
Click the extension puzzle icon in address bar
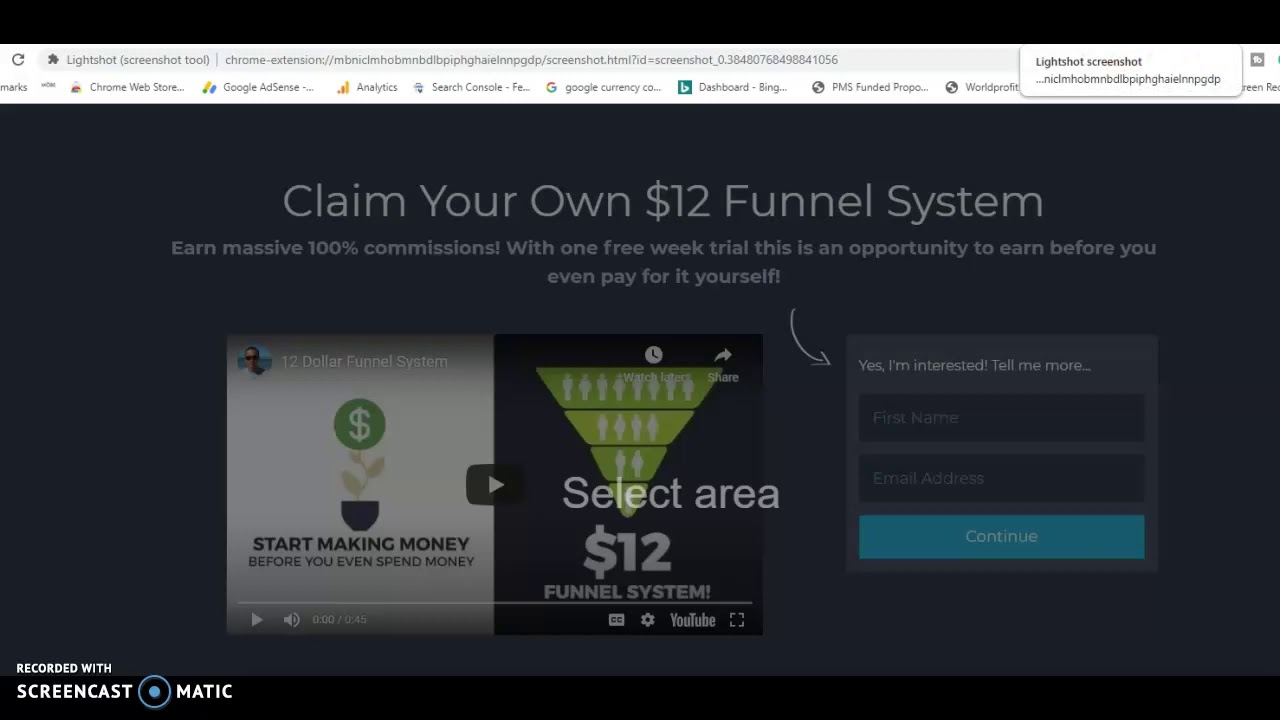point(53,60)
